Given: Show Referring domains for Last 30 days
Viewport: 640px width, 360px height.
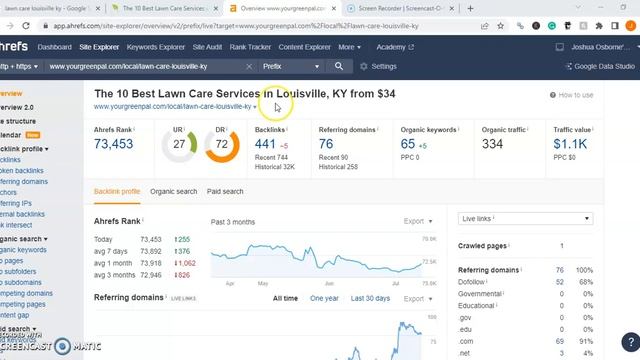Looking at the screenshot, I should (370, 298).
